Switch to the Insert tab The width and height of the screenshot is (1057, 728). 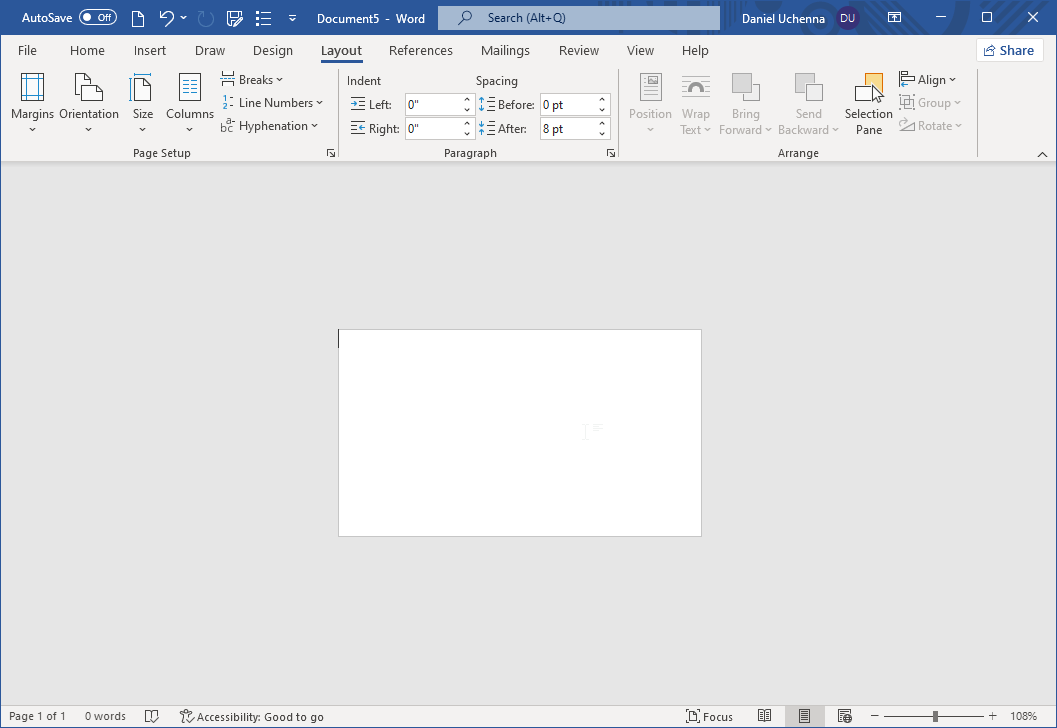pos(150,51)
